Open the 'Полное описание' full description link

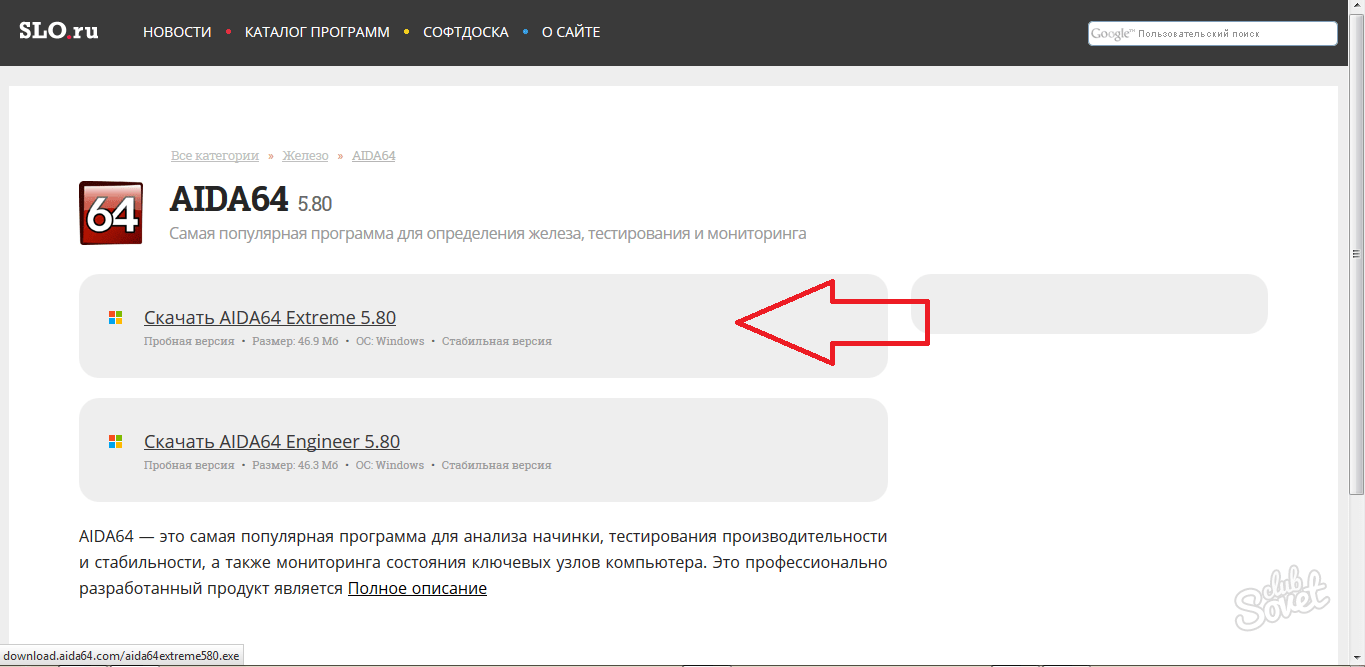tap(417, 588)
